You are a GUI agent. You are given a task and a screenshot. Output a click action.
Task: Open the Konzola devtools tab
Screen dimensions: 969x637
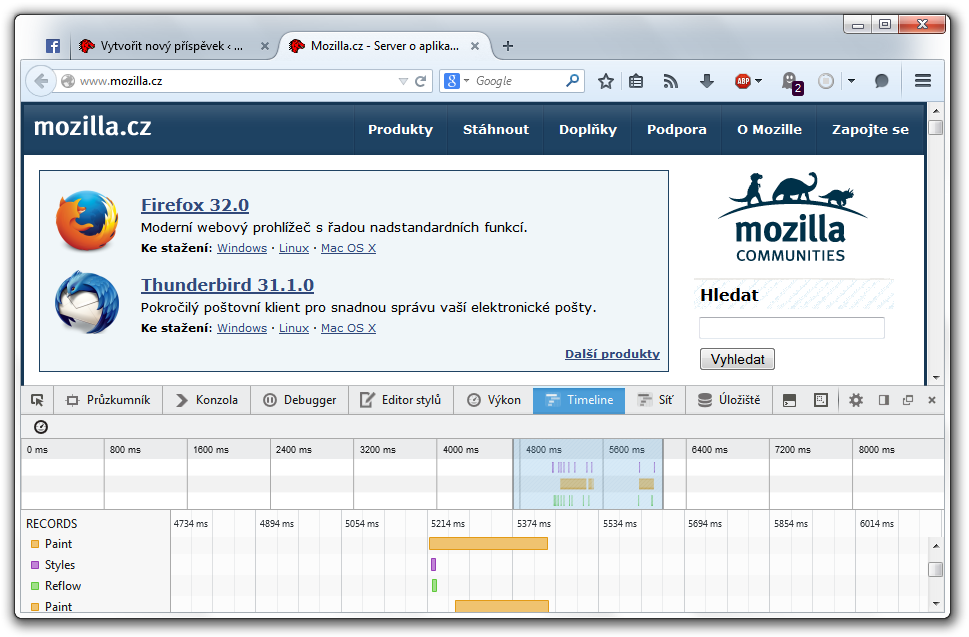click(x=207, y=400)
